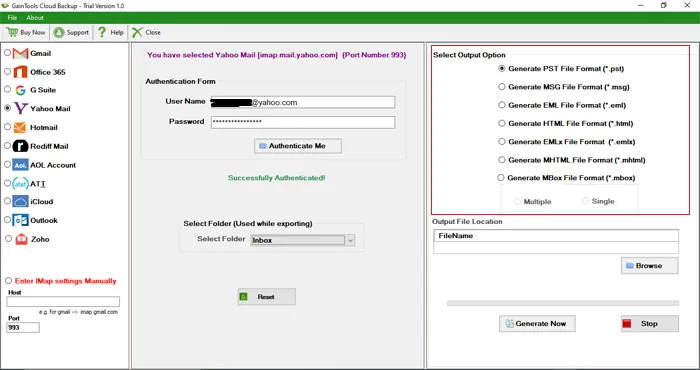Click the Close X icon in toolbar
Viewport: 700px width, 370px height.
[x=137, y=32]
